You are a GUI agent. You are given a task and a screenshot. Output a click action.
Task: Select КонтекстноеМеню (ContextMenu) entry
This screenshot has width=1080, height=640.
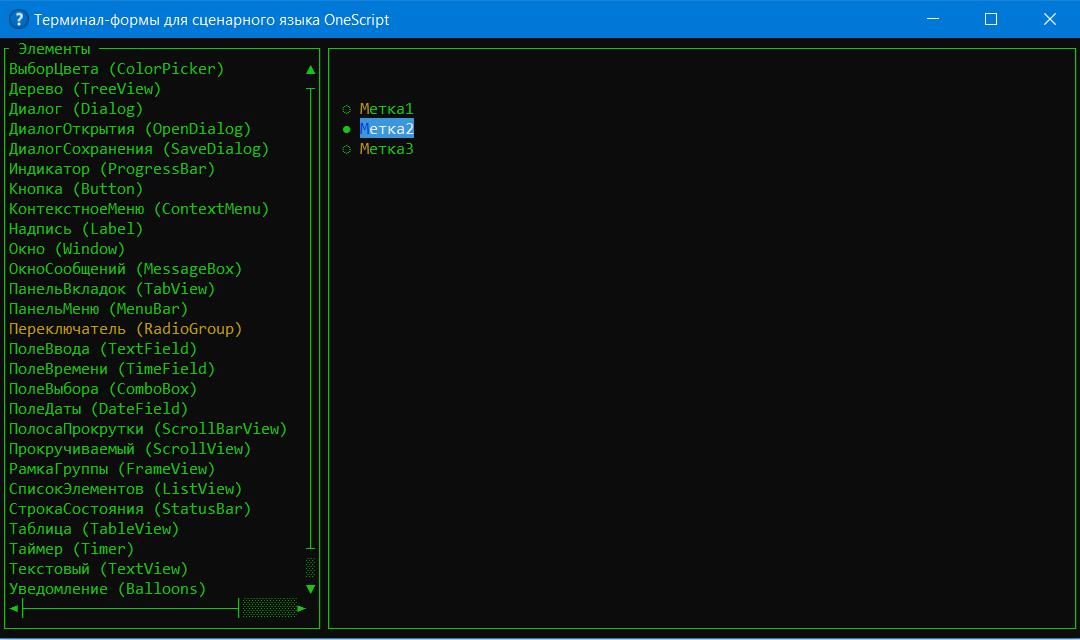(x=139, y=209)
